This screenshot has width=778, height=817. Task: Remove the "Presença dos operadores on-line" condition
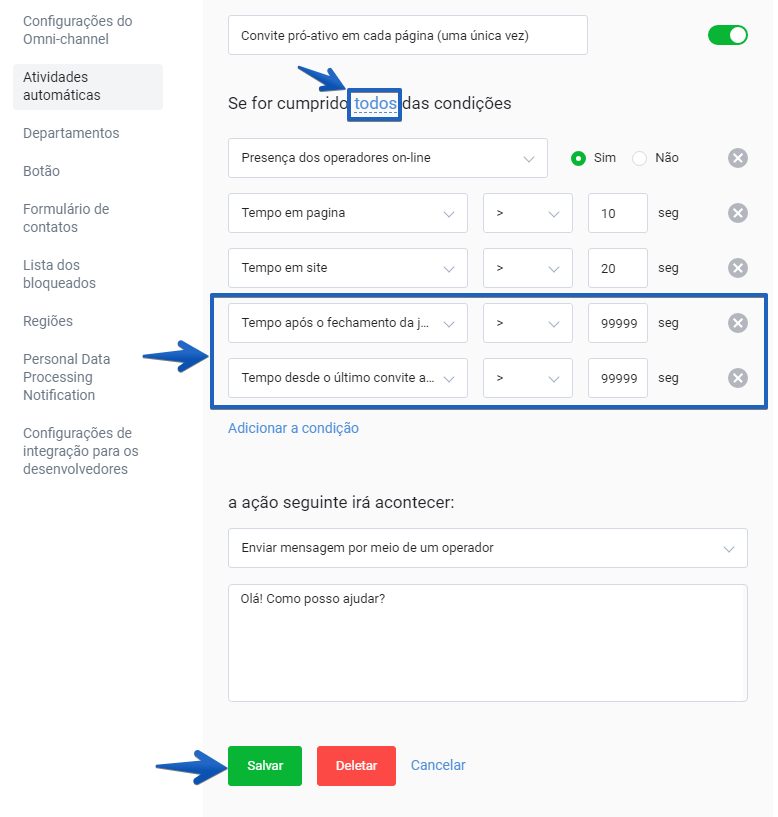[737, 157]
